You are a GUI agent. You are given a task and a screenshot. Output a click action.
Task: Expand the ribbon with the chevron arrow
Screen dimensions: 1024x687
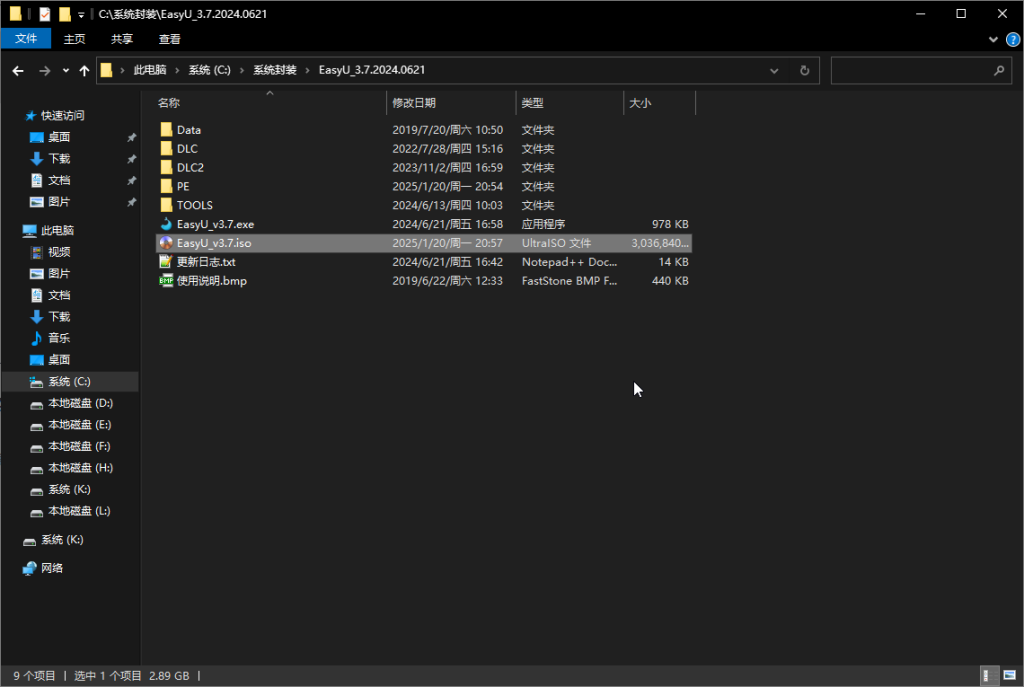993,39
